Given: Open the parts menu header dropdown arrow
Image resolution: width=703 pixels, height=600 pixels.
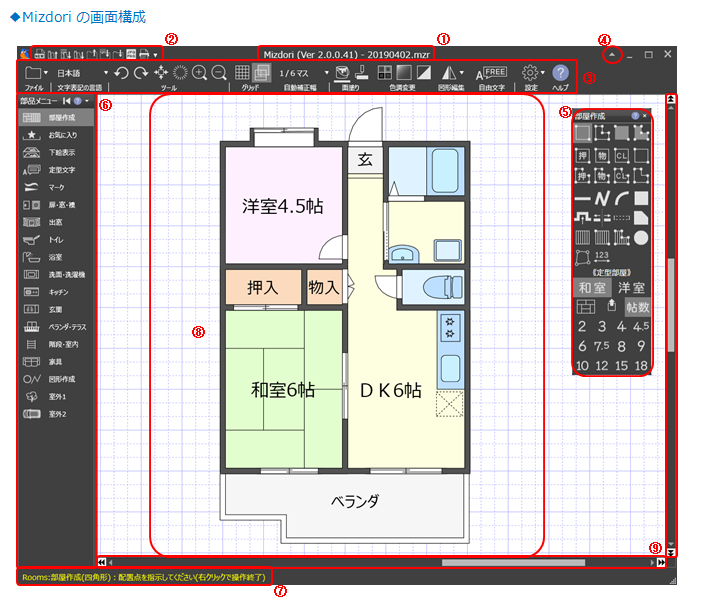Looking at the screenshot, I should [x=87, y=101].
